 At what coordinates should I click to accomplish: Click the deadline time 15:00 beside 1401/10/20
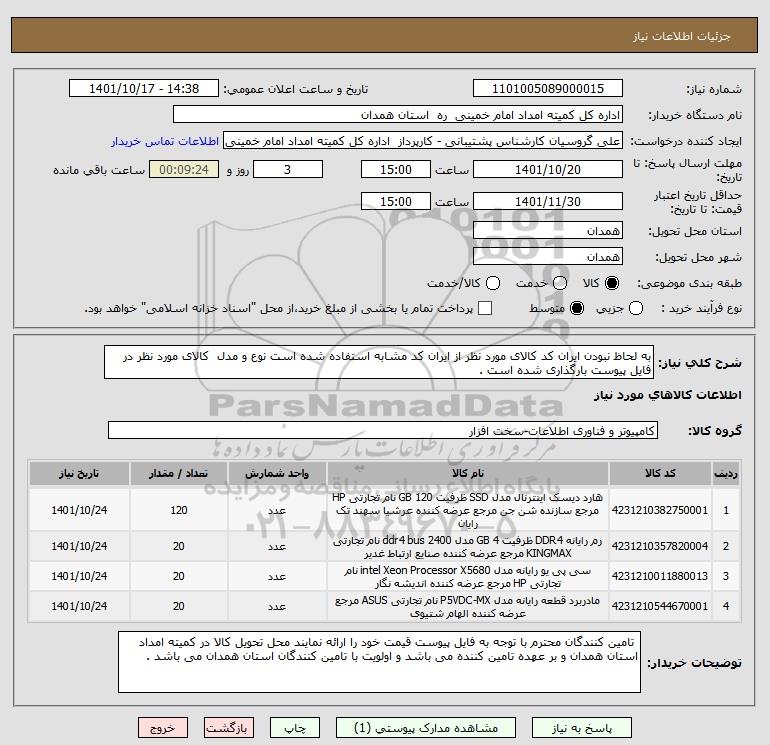tap(396, 169)
